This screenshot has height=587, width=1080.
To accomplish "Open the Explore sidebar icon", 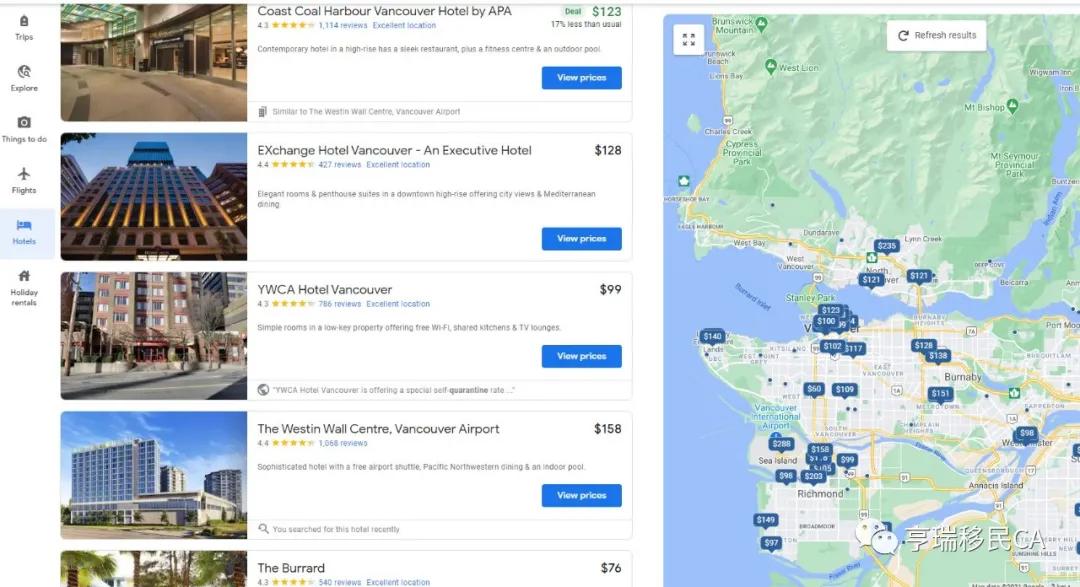I will pos(24,72).
